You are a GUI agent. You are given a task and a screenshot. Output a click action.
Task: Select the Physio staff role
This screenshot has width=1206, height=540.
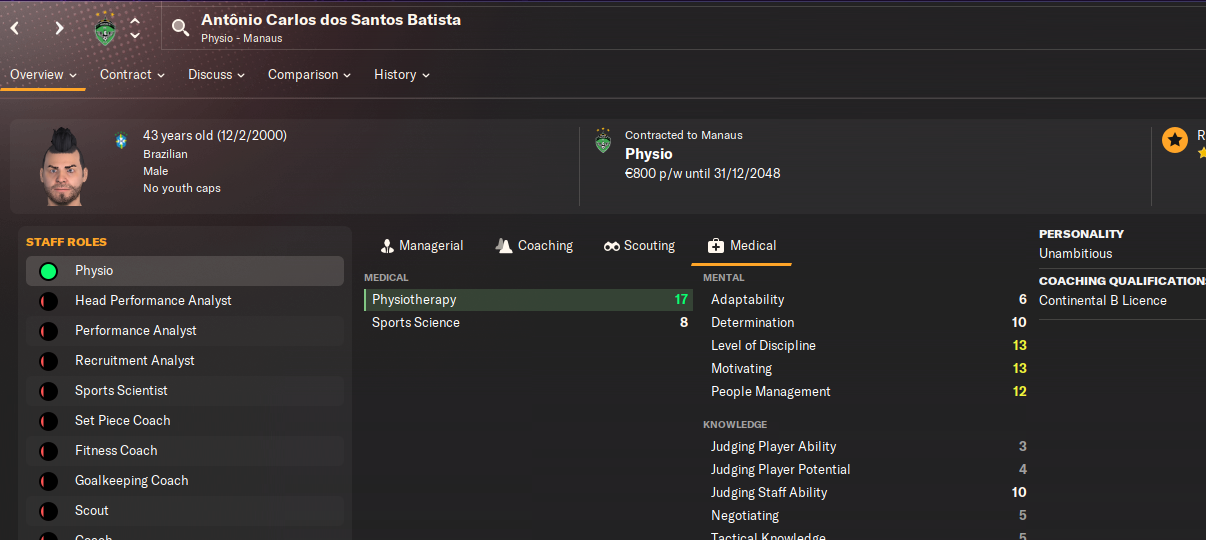pyautogui.click(x=185, y=271)
